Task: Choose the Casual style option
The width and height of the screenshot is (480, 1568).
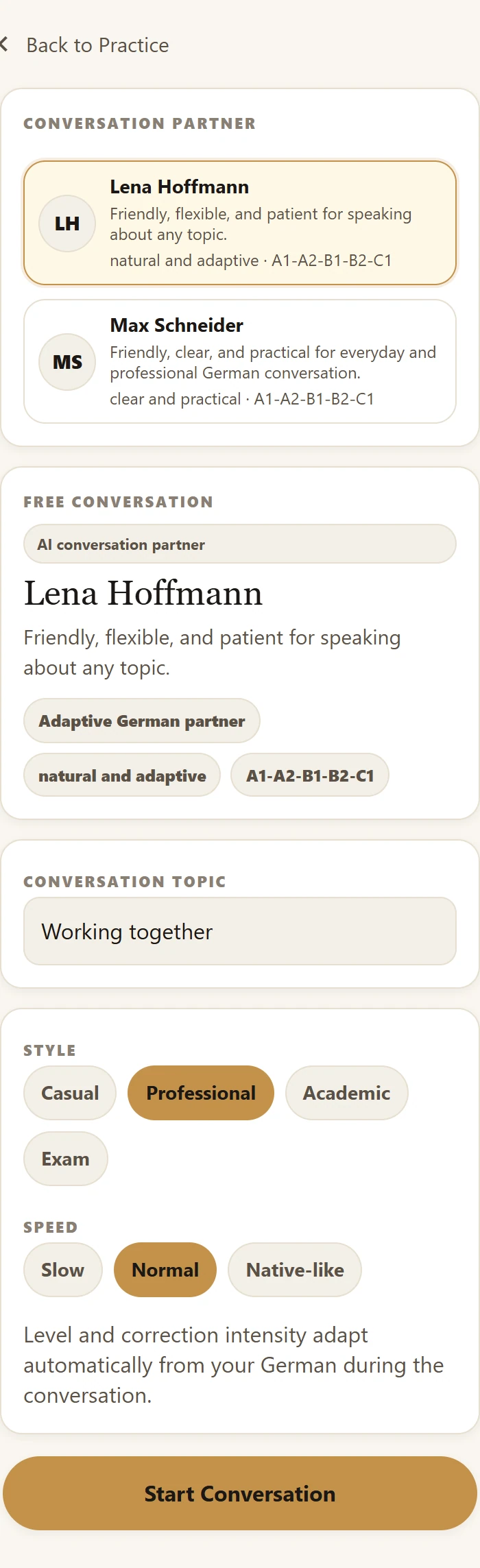Action: [70, 1093]
